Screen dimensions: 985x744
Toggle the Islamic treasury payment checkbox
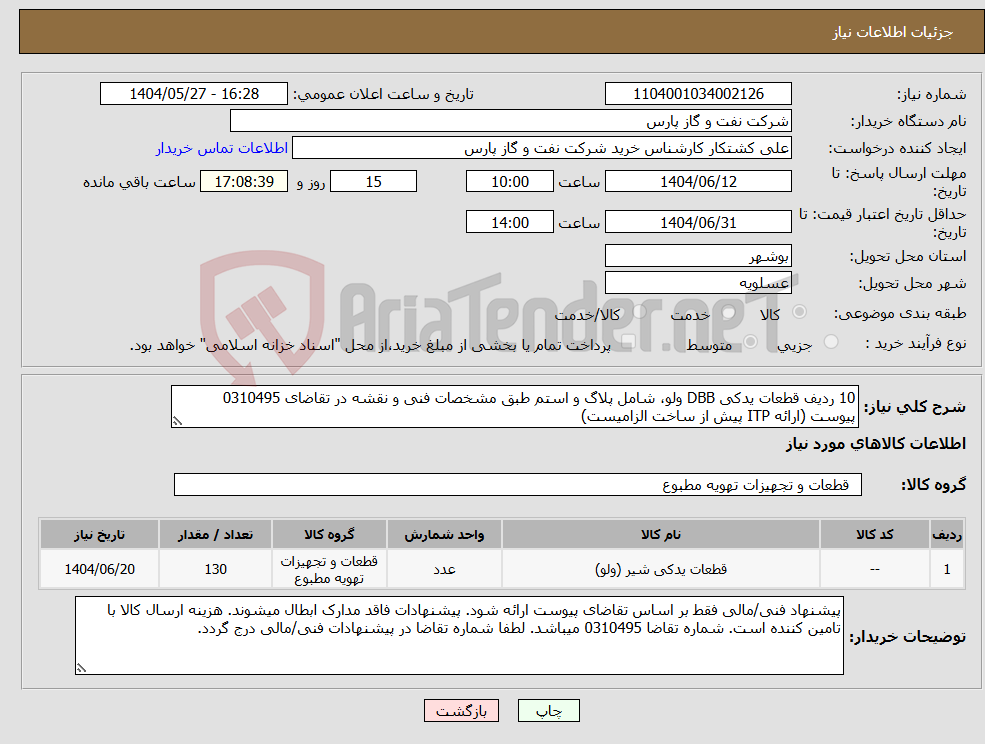[628, 342]
